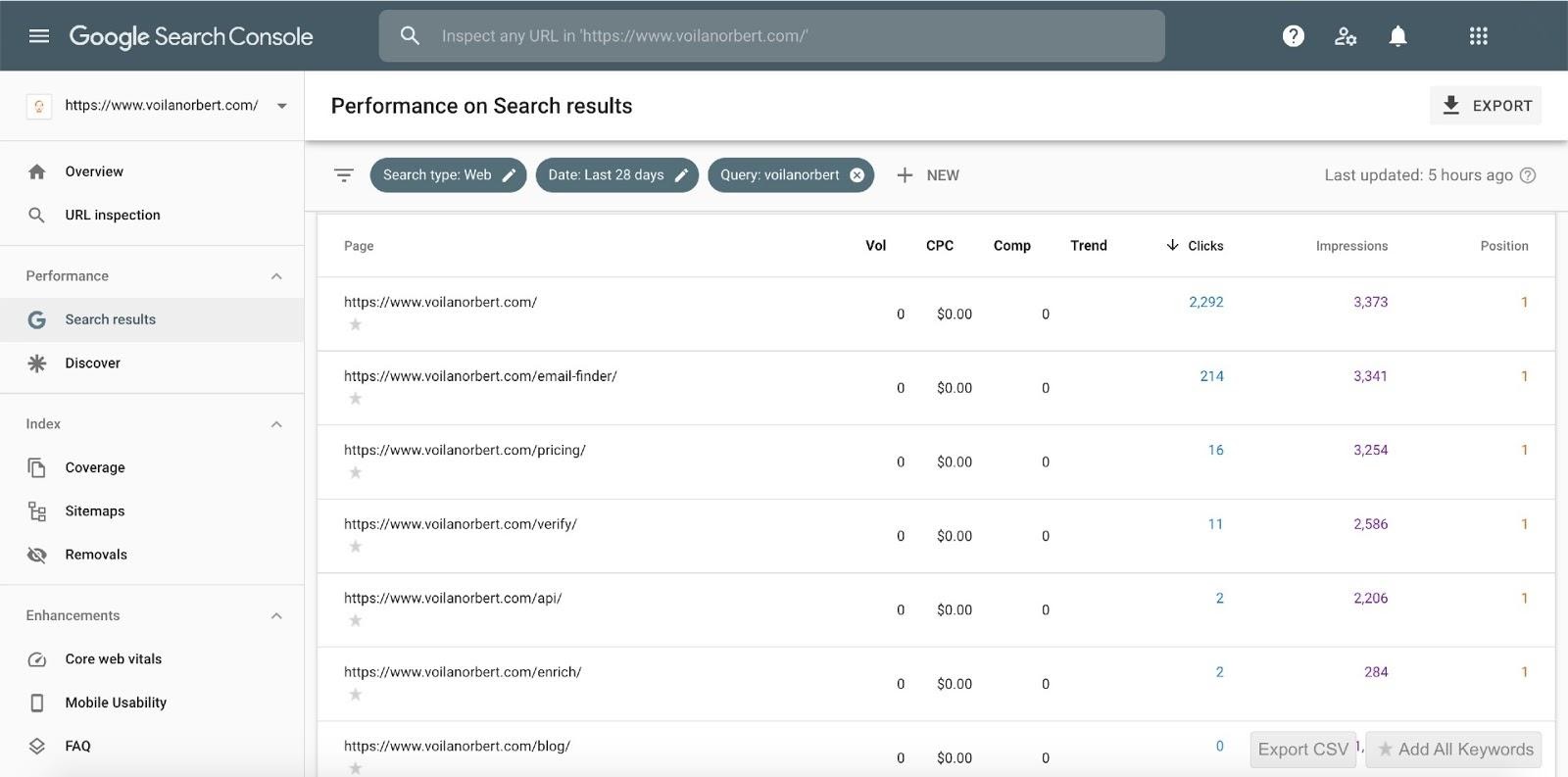Viewport: 1568px width, 777px height.
Task: Click the EXPORT button
Action: click(x=1486, y=106)
